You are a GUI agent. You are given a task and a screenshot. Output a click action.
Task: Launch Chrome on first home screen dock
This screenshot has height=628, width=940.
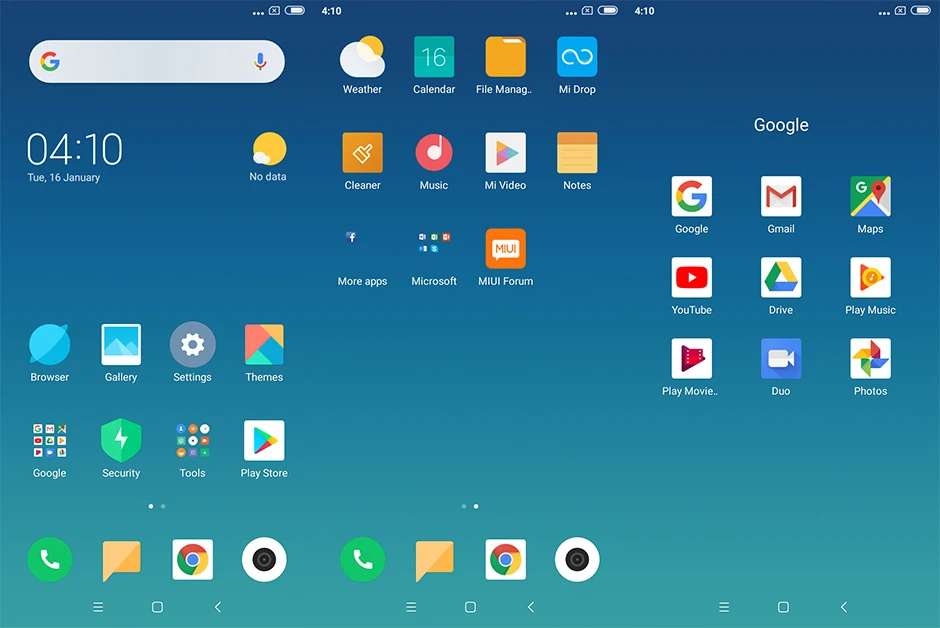tap(192, 559)
